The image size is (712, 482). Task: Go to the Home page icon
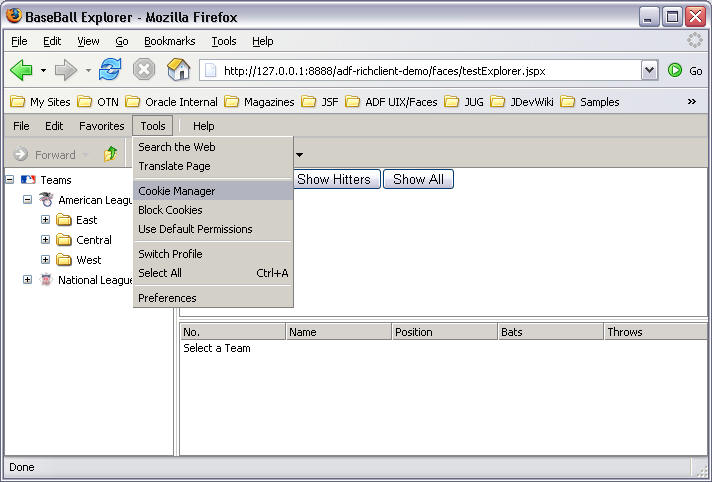pos(178,70)
